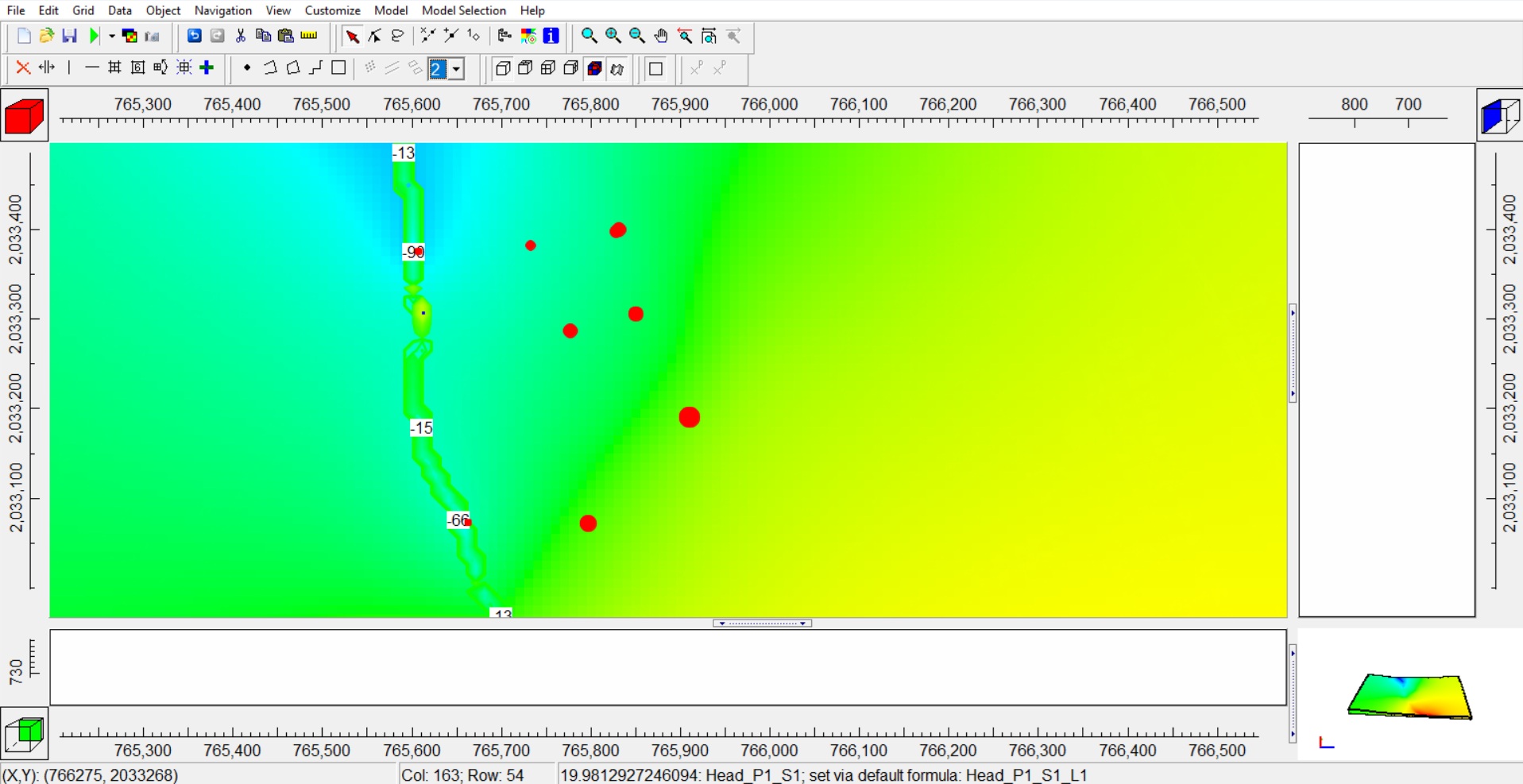
Task: Click the 3D model preview thumbnail
Action: click(1409, 696)
